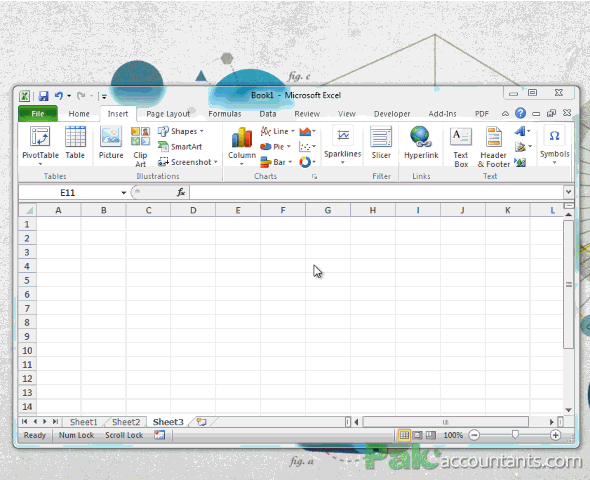This screenshot has height=480, width=590.
Task: Open the WordArt dropdown
Action: [523, 131]
